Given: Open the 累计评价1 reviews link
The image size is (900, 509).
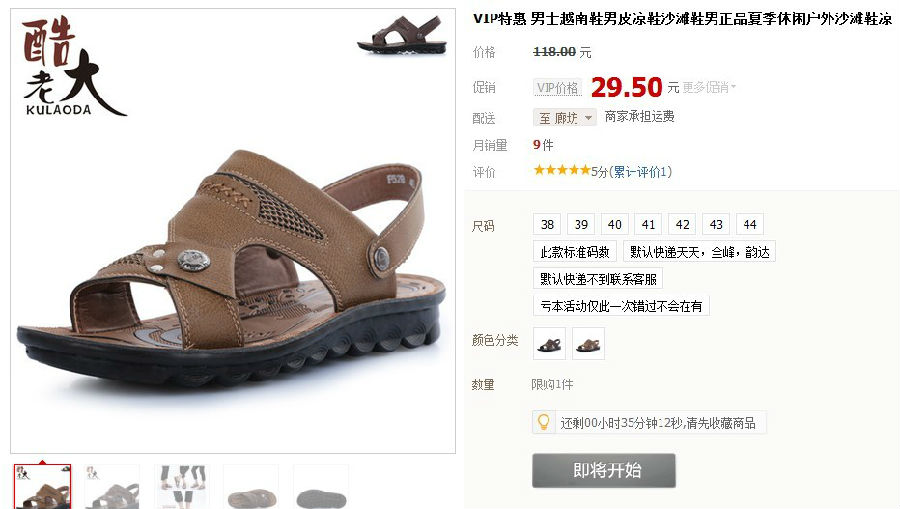Looking at the screenshot, I should click(x=641, y=172).
